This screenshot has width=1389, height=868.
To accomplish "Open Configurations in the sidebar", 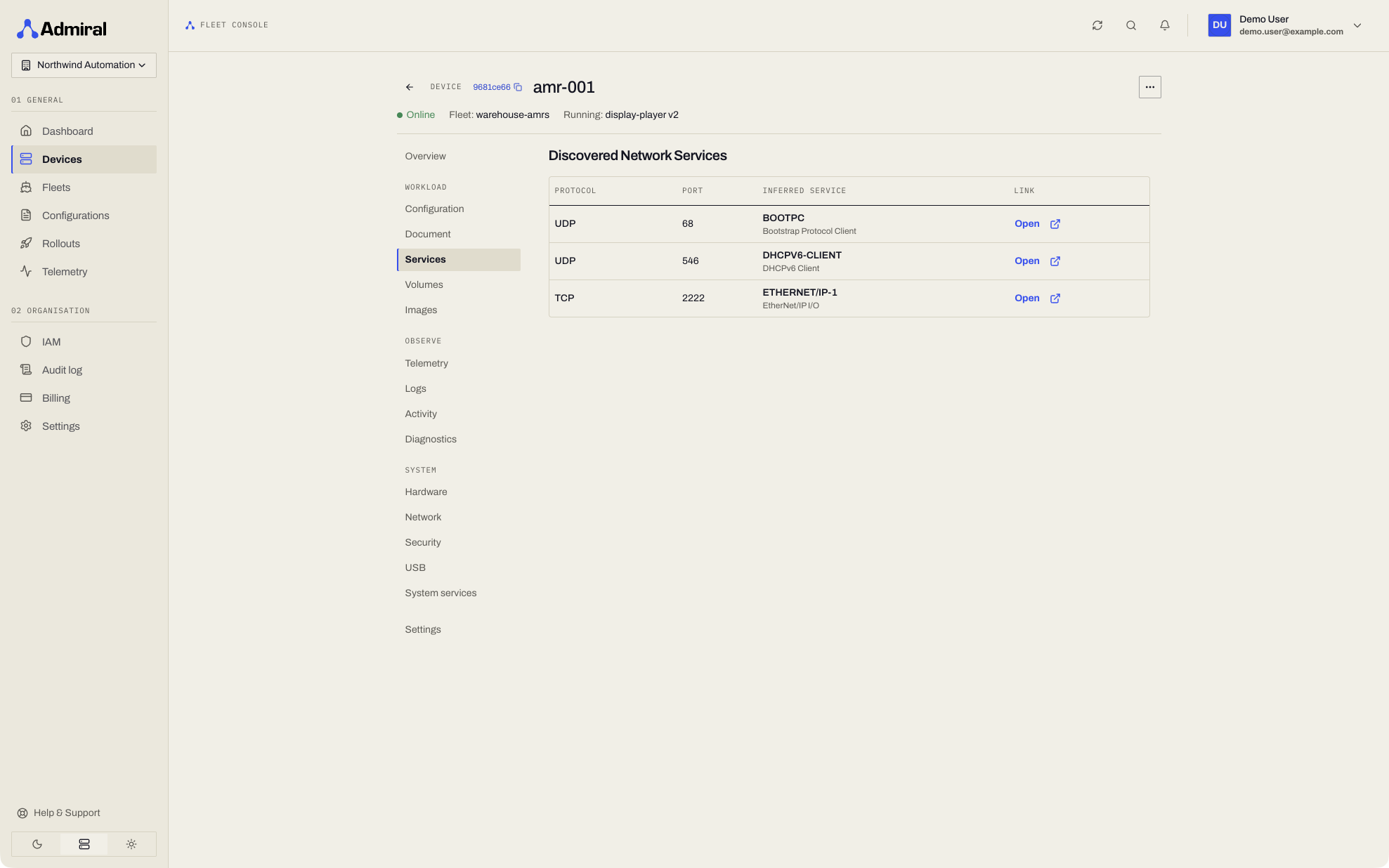I will pos(84,216).
